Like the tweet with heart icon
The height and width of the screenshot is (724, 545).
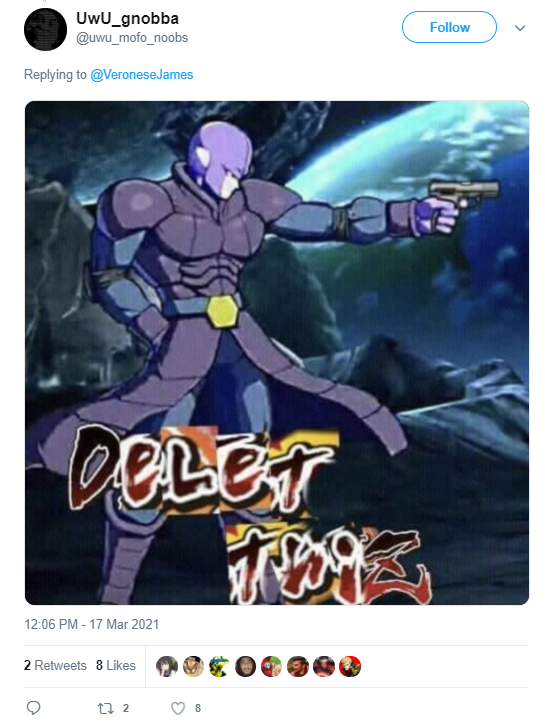click(x=178, y=708)
